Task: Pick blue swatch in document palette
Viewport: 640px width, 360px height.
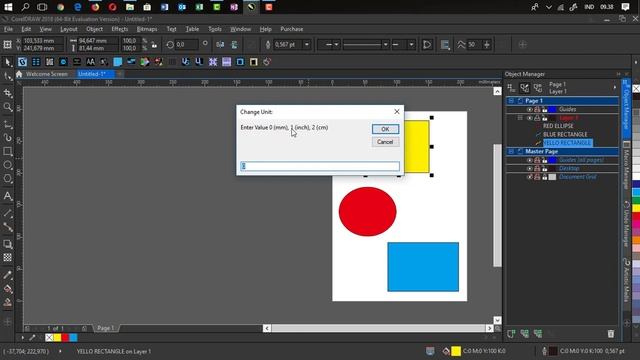Action: point(73,338)
